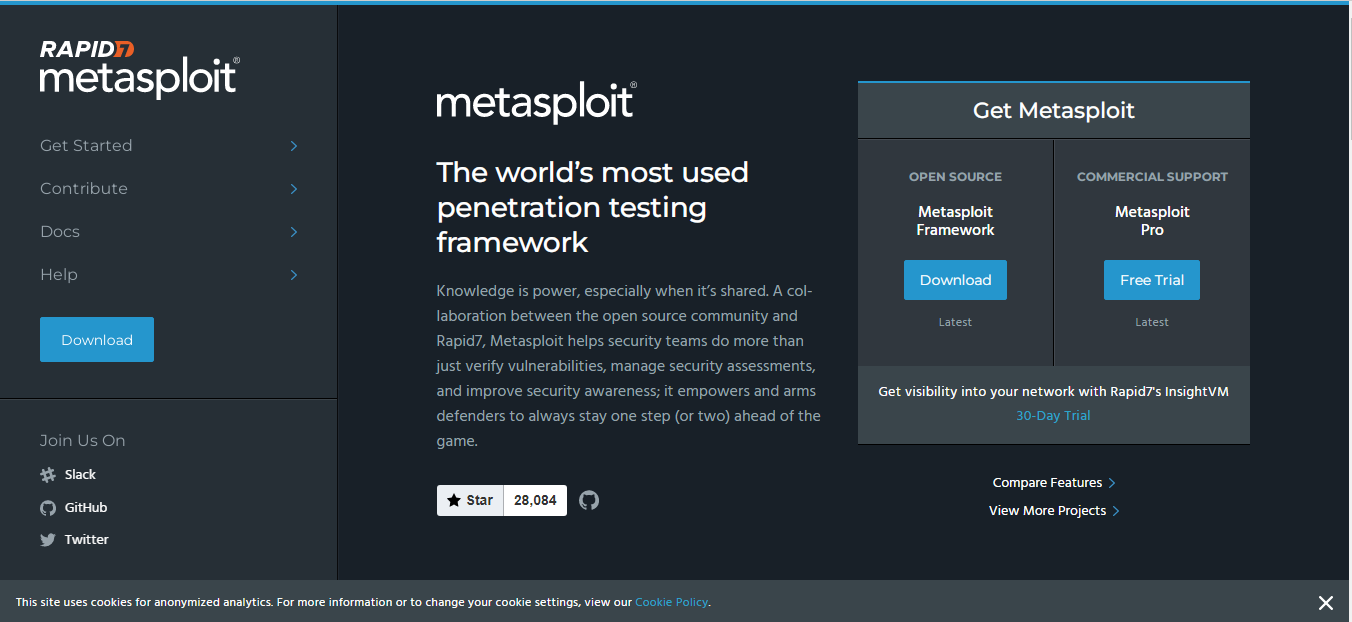Click the Metasploit Pro product name
This screenshot has width=1352, height=622.
pos(1152,221)
